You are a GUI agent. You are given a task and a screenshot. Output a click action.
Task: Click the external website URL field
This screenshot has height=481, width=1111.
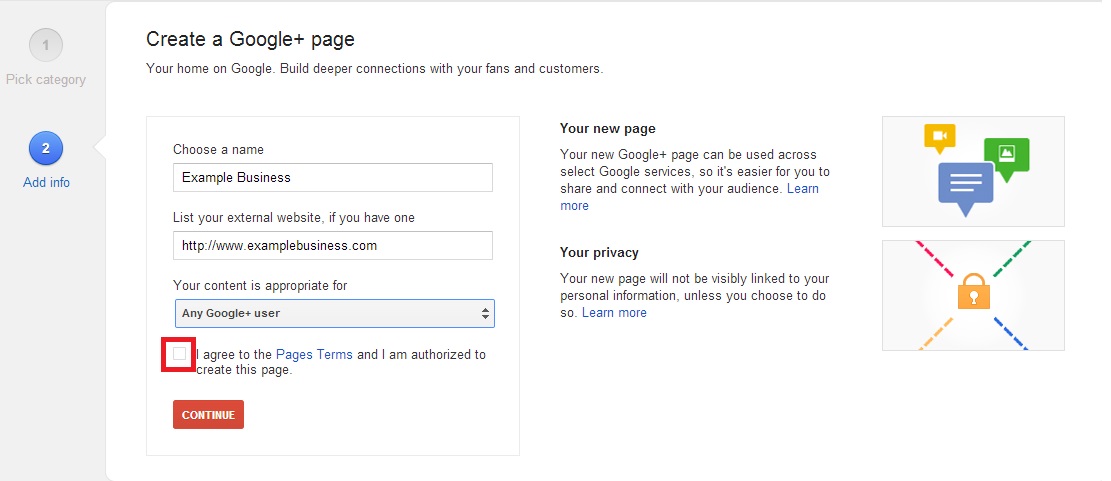pos(333,246)
